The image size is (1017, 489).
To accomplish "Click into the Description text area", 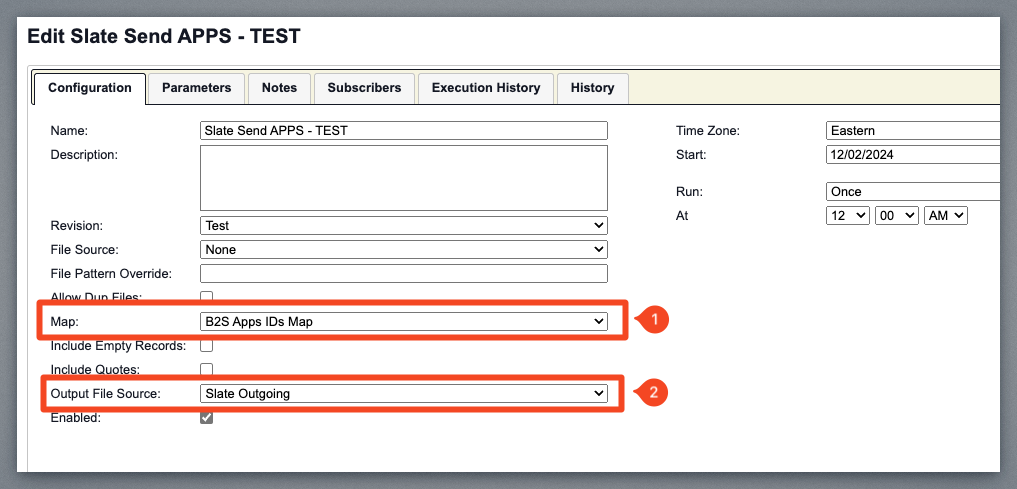I will pos(403,177).
